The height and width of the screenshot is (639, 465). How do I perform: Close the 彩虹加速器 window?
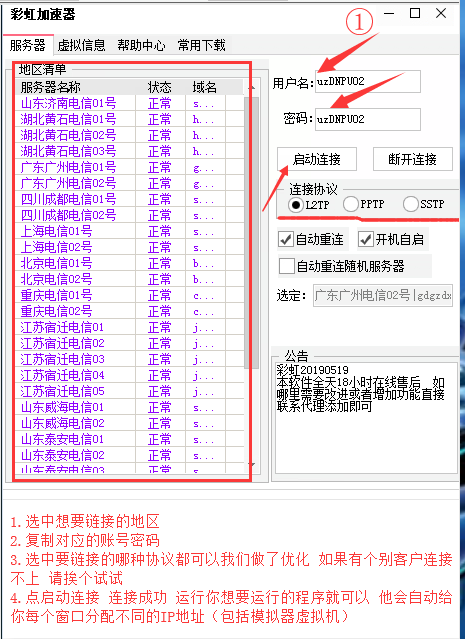point(441,13)
